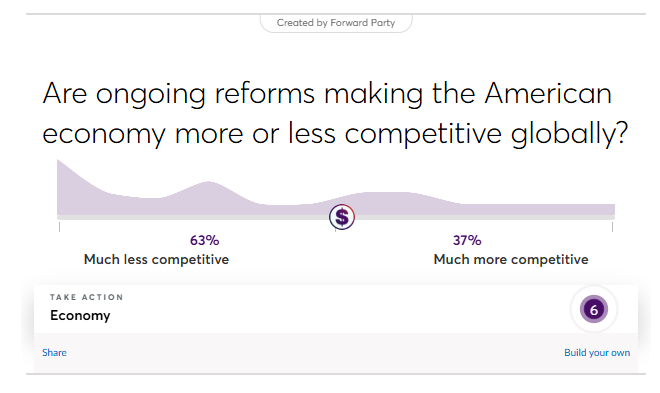Click the heading line starting Are ongoing reforms
660x393 pixels.
tap(327, 94)
